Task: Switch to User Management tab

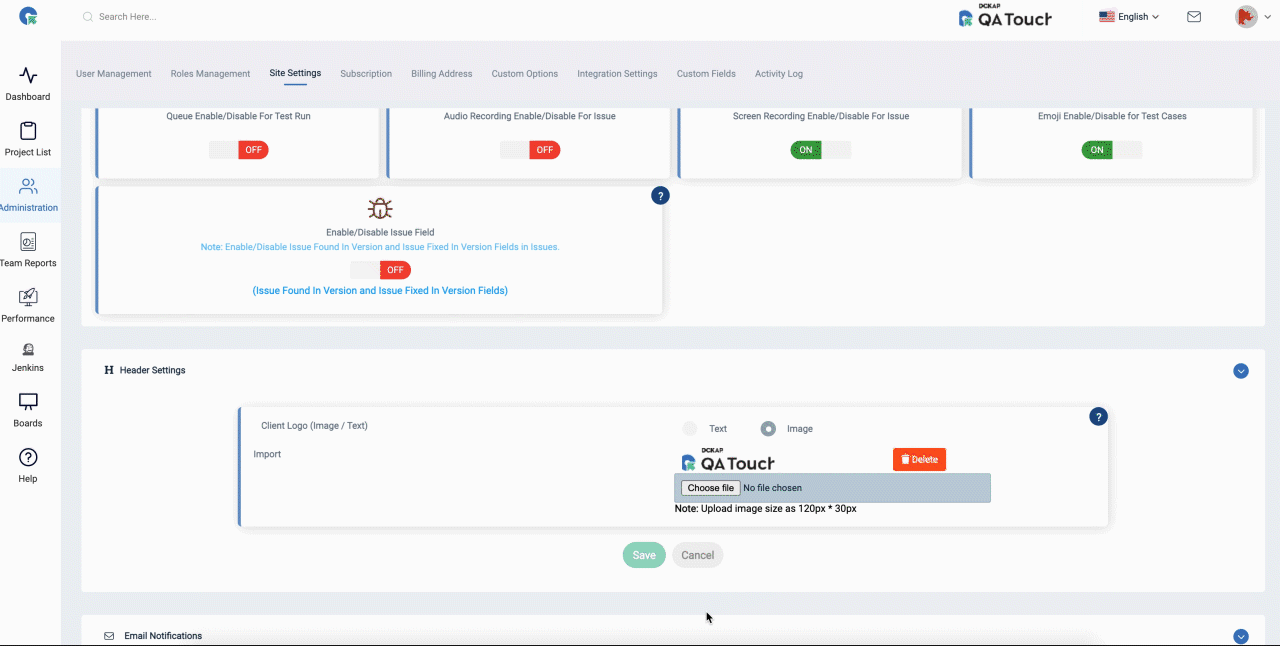Action: pos(114,74)
